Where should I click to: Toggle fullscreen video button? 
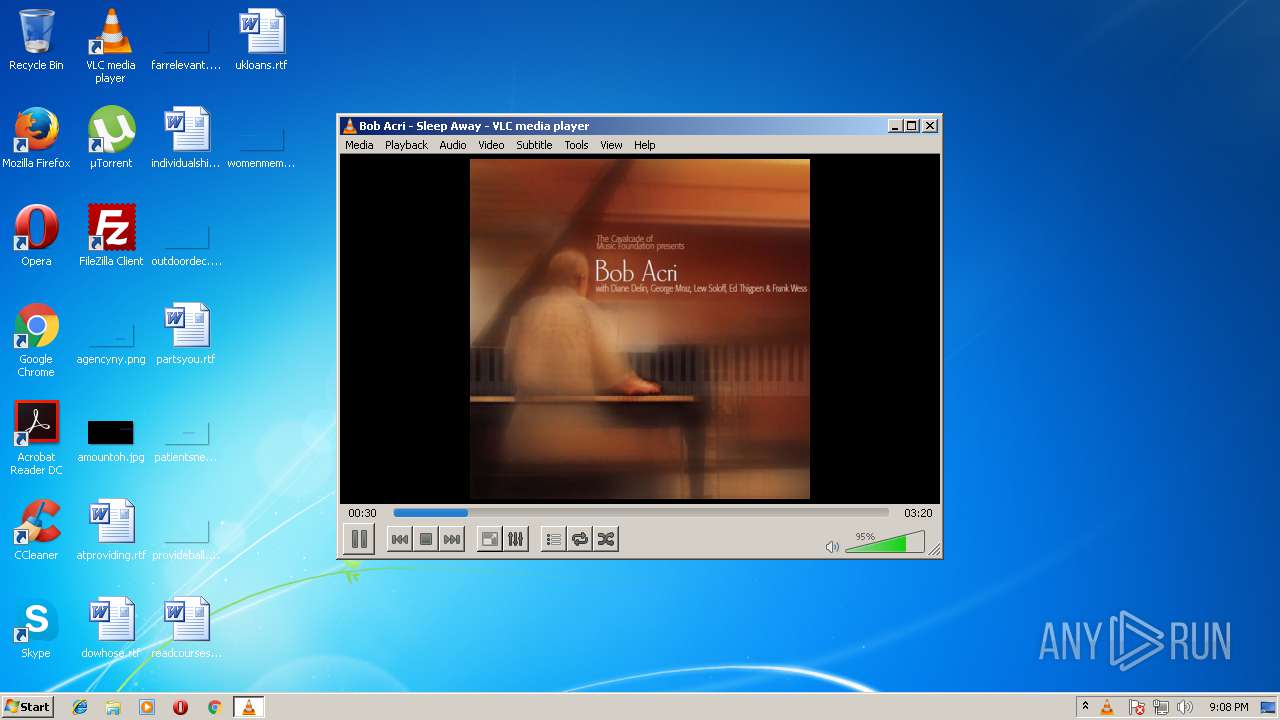click(490, 539)
